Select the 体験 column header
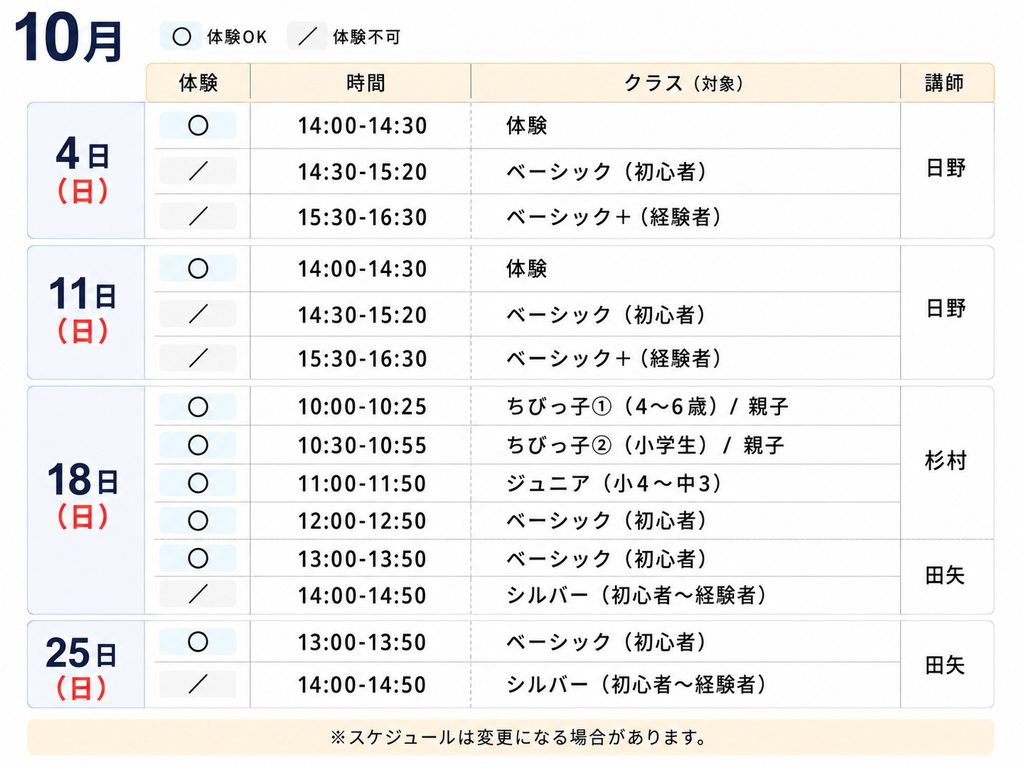This screenshot has height=768, width=1024. click(x=198, y=83)
